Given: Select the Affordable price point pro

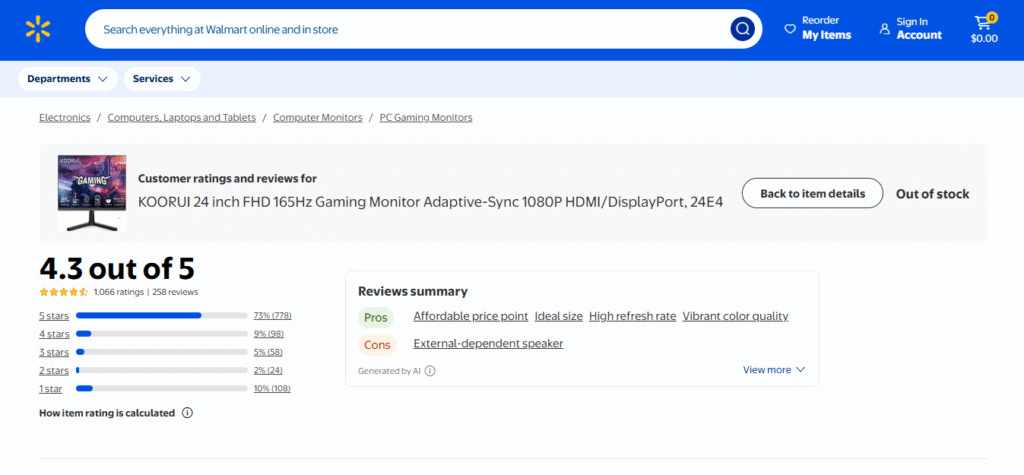Looking at the screenshot, I should point(470,316).
